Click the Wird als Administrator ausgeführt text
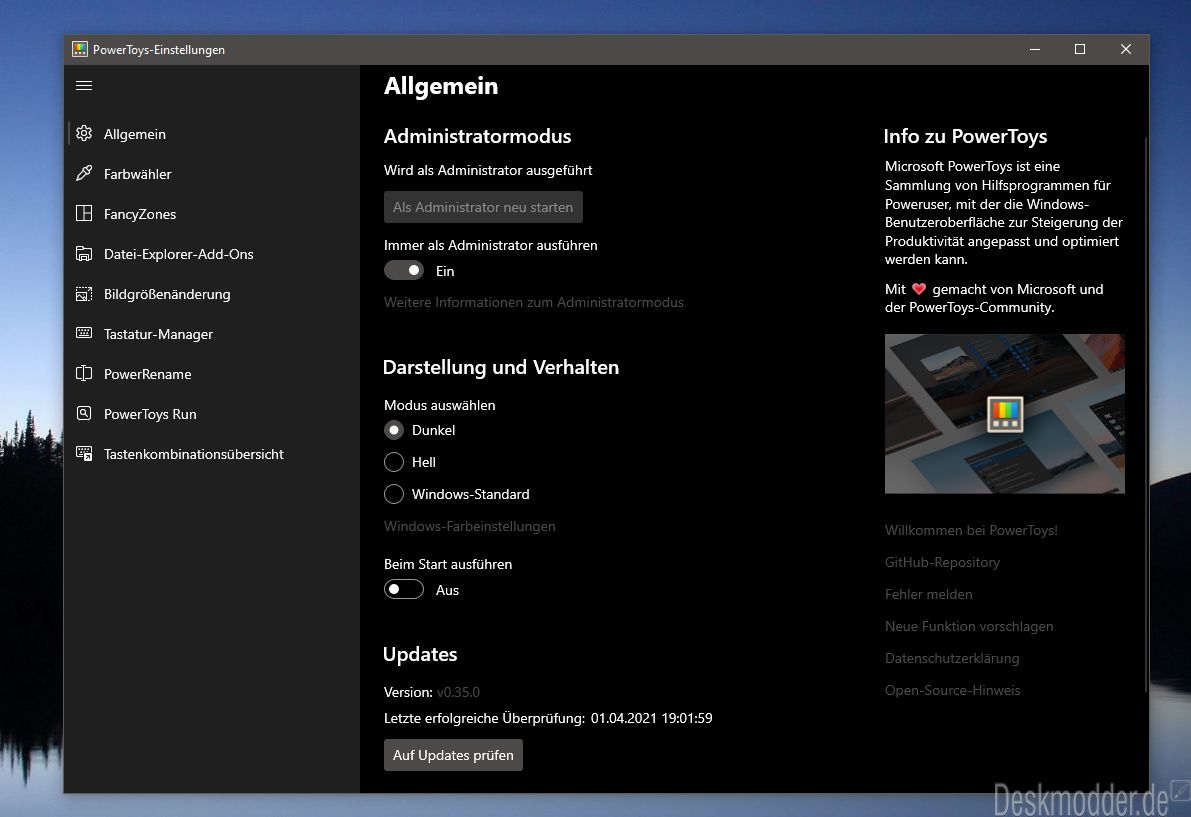This screenshot has width=1191, height=817. (488, 170)
